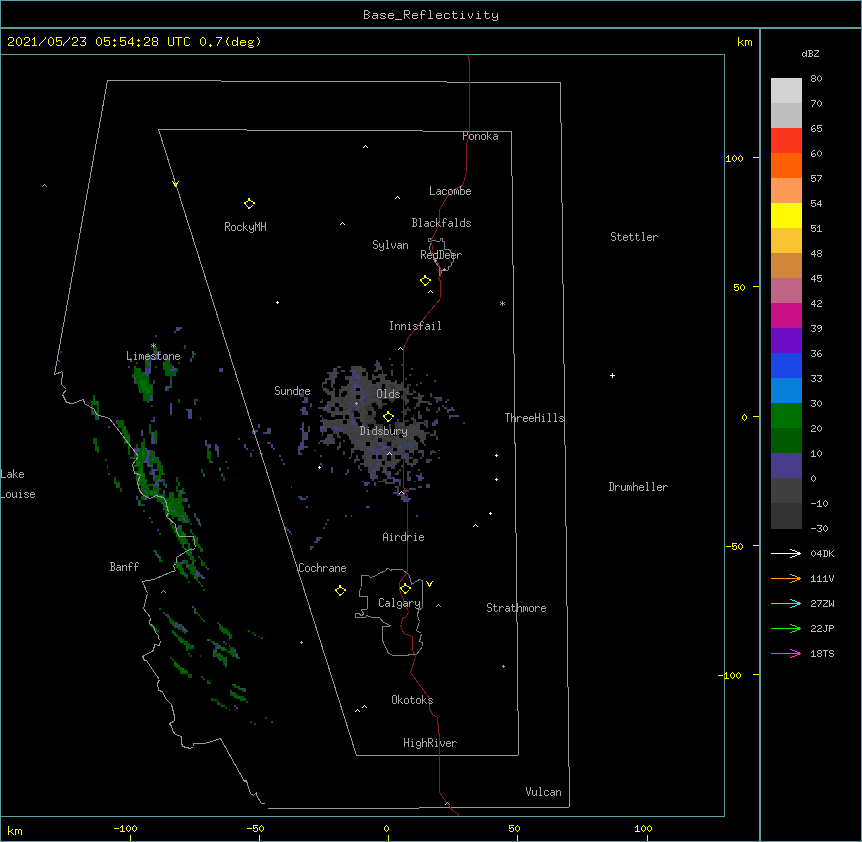Click the Calgary city label
Viewport: 862px width, 842px height.
(400, 603)
